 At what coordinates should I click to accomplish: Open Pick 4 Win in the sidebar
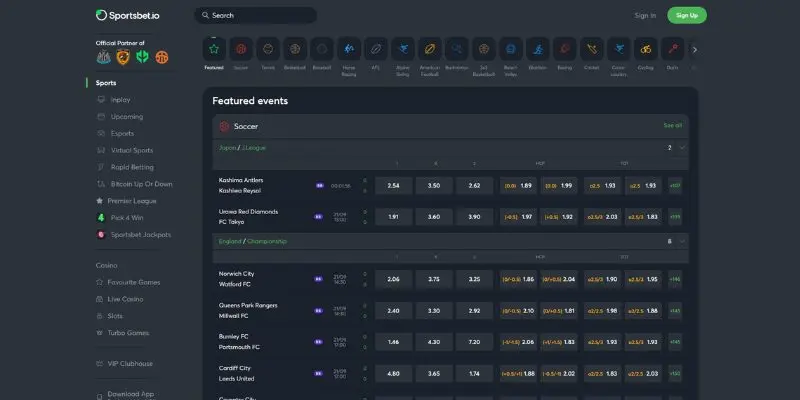tap(127, 218)
